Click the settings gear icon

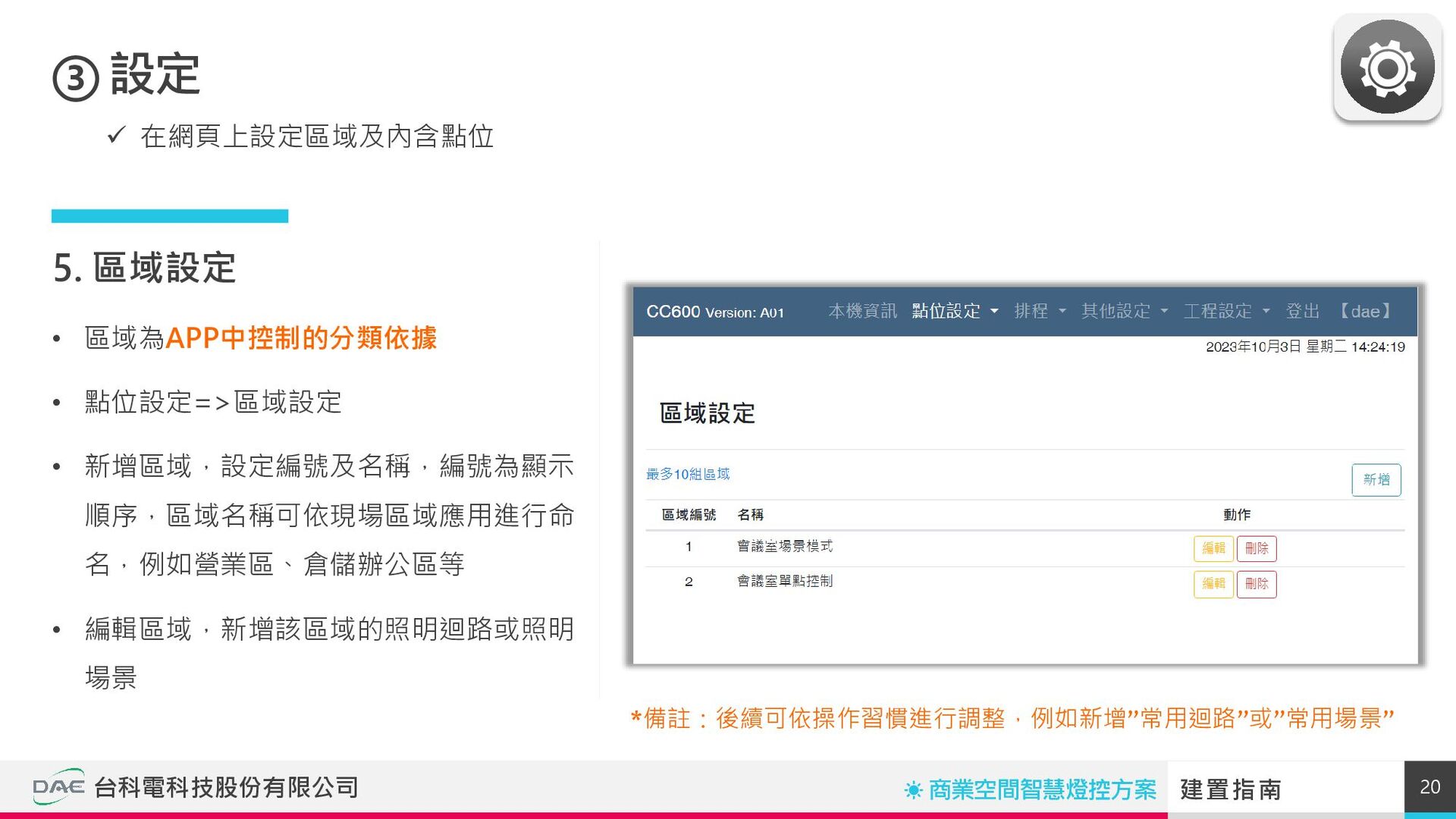point(1387,67)
